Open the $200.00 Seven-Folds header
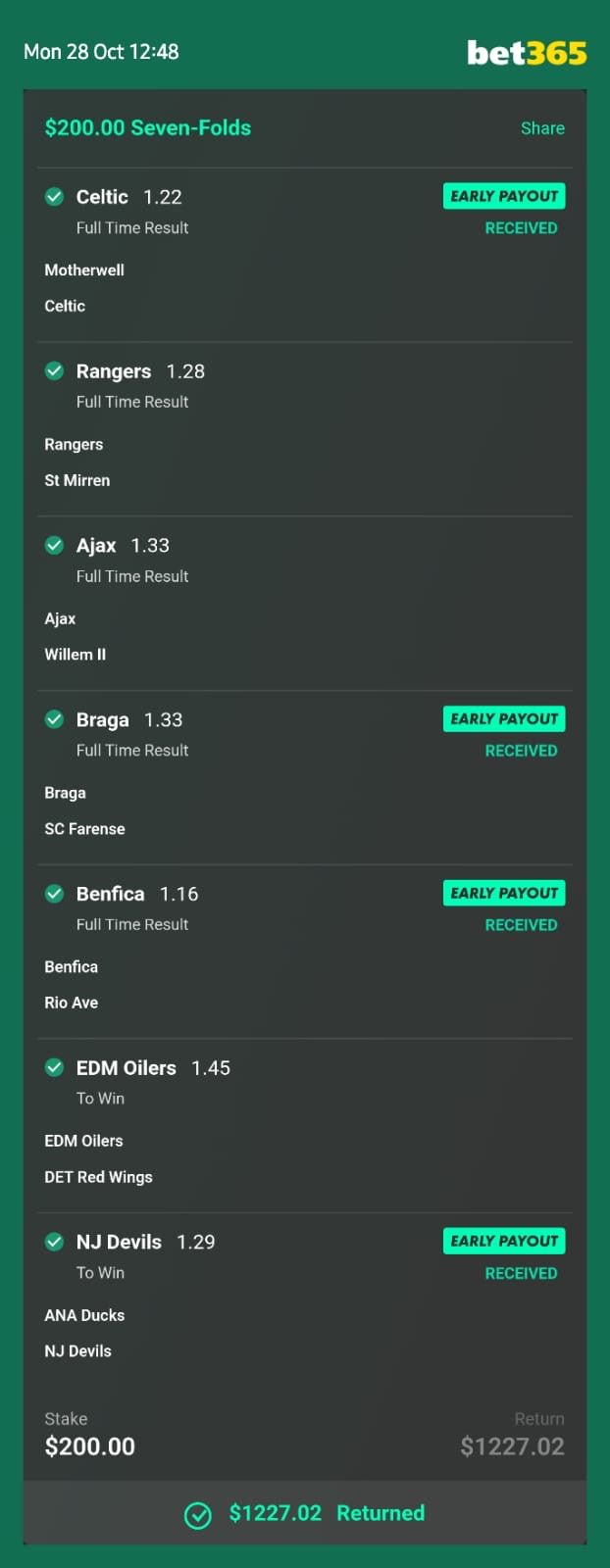The width and height of the screenshot is (610, 1568). coord(148,127)
